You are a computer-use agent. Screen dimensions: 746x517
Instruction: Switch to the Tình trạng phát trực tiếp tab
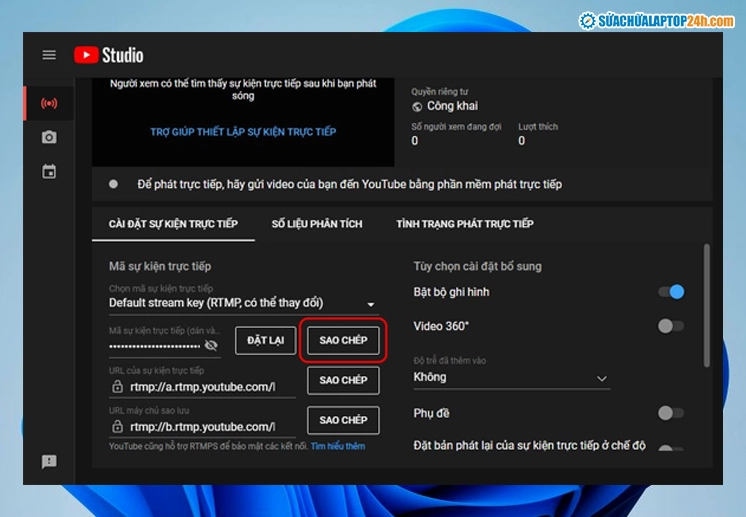pos(464,224)
